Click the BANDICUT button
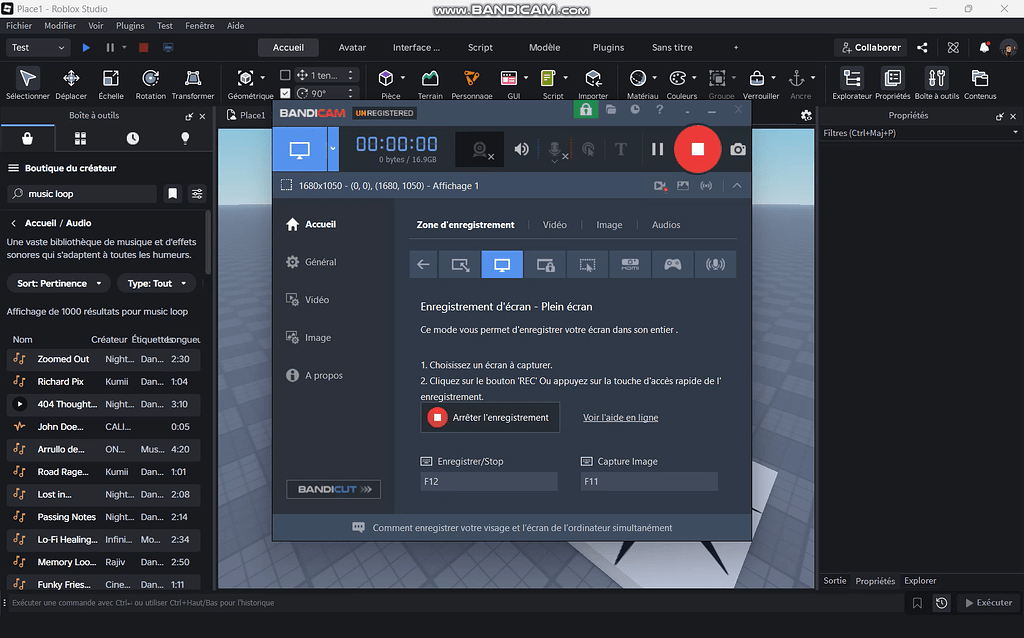The image size is (1024, 638). pos(334,489)
